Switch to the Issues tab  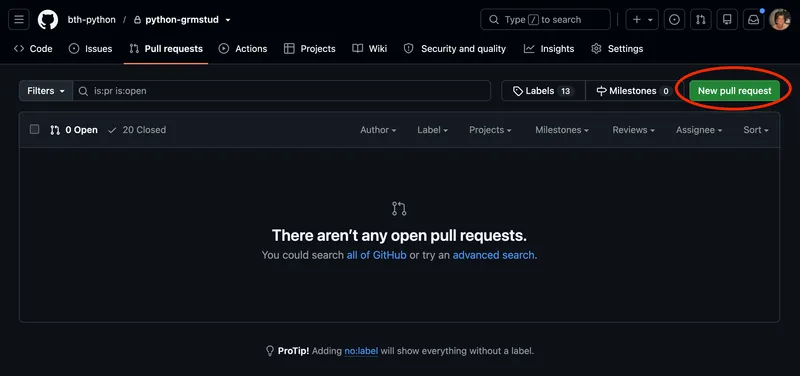coord(90,49)
